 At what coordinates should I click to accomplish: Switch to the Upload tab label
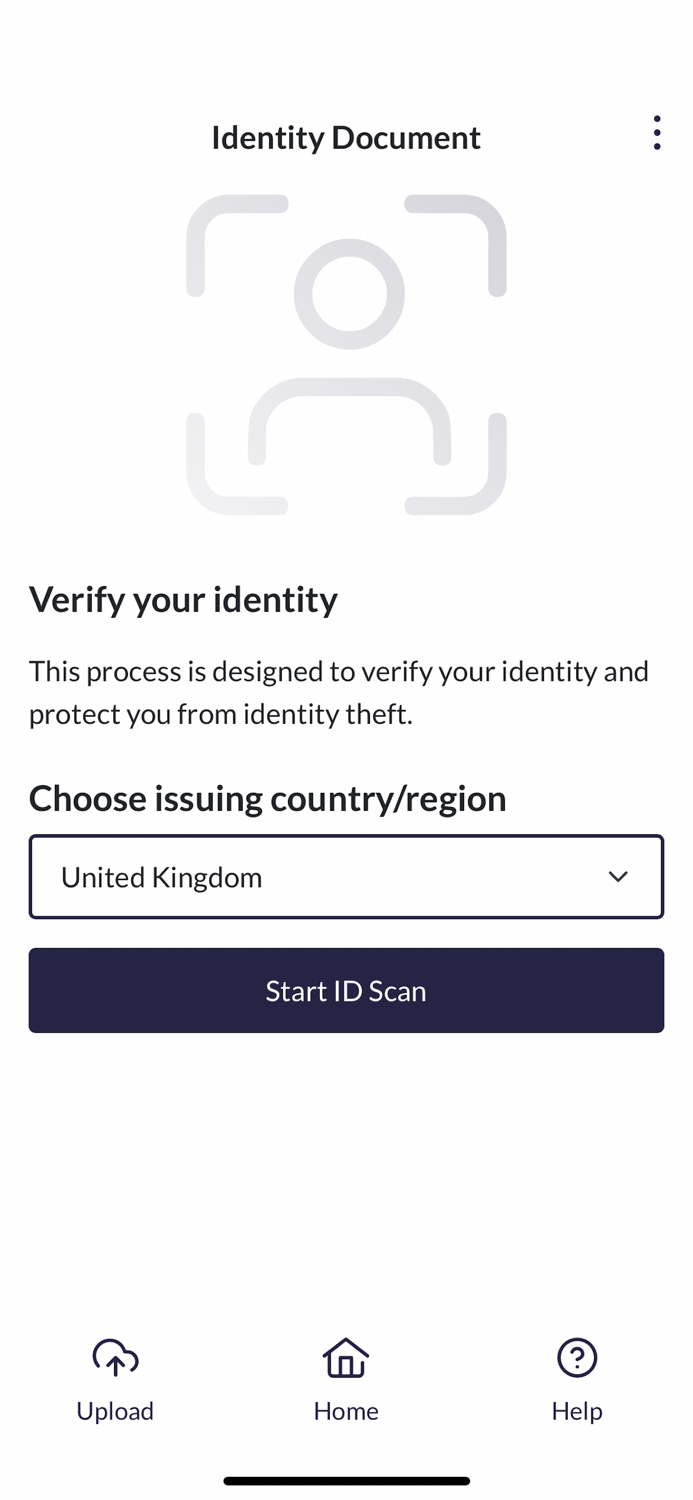(x=115, y=1411)
